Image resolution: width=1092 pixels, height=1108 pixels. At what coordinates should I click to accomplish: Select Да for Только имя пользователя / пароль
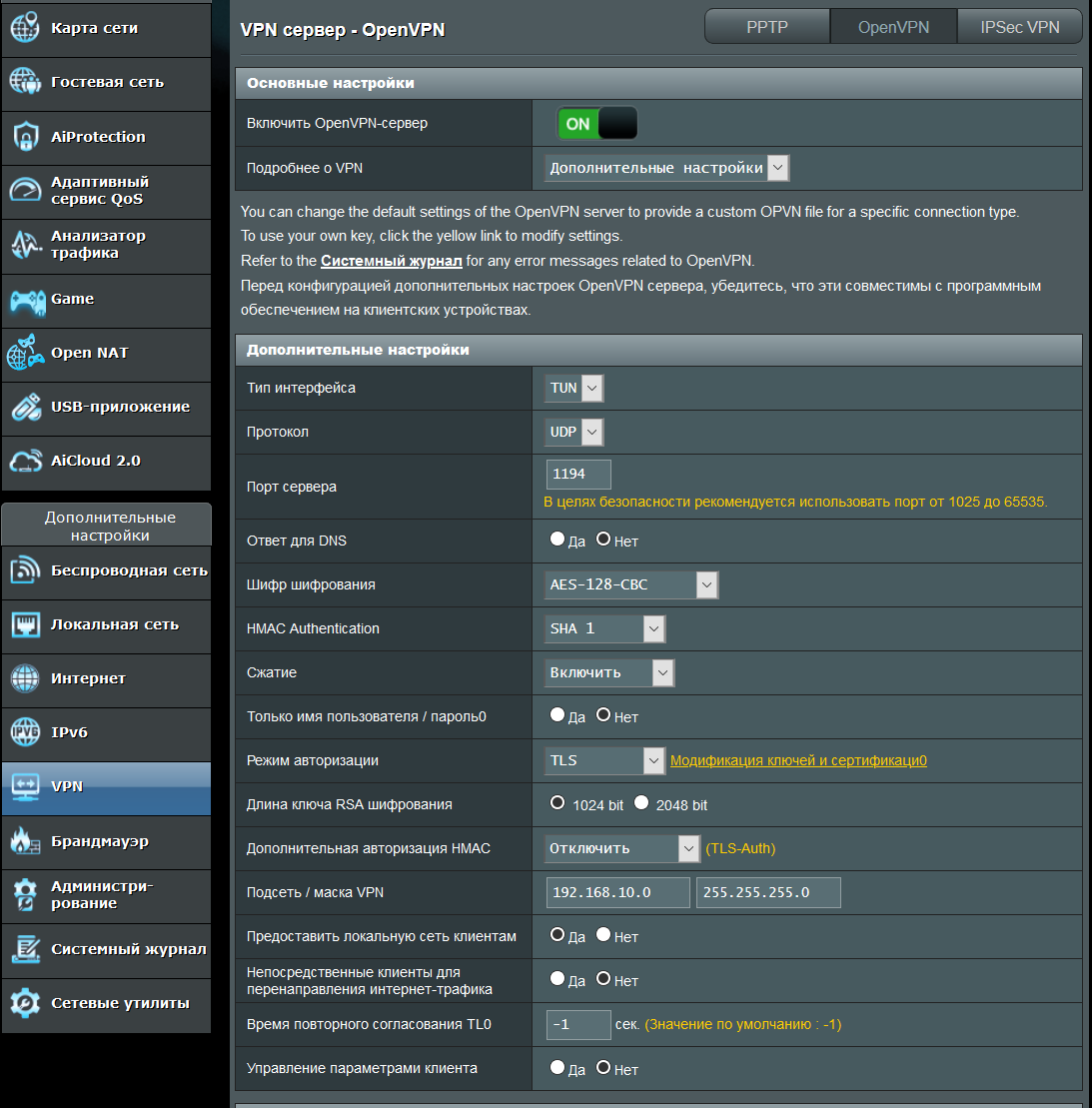556,715
